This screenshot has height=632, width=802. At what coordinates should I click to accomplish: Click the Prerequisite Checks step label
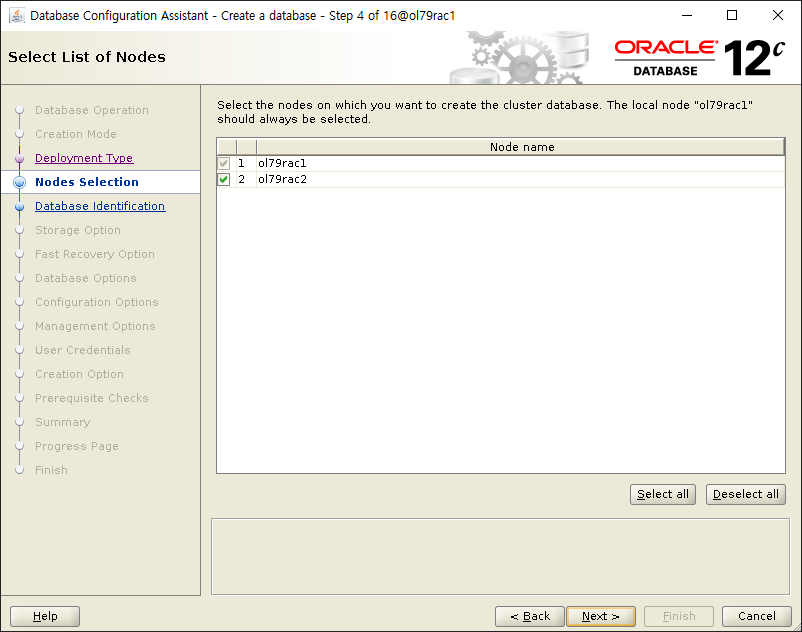tap(92, 398)
